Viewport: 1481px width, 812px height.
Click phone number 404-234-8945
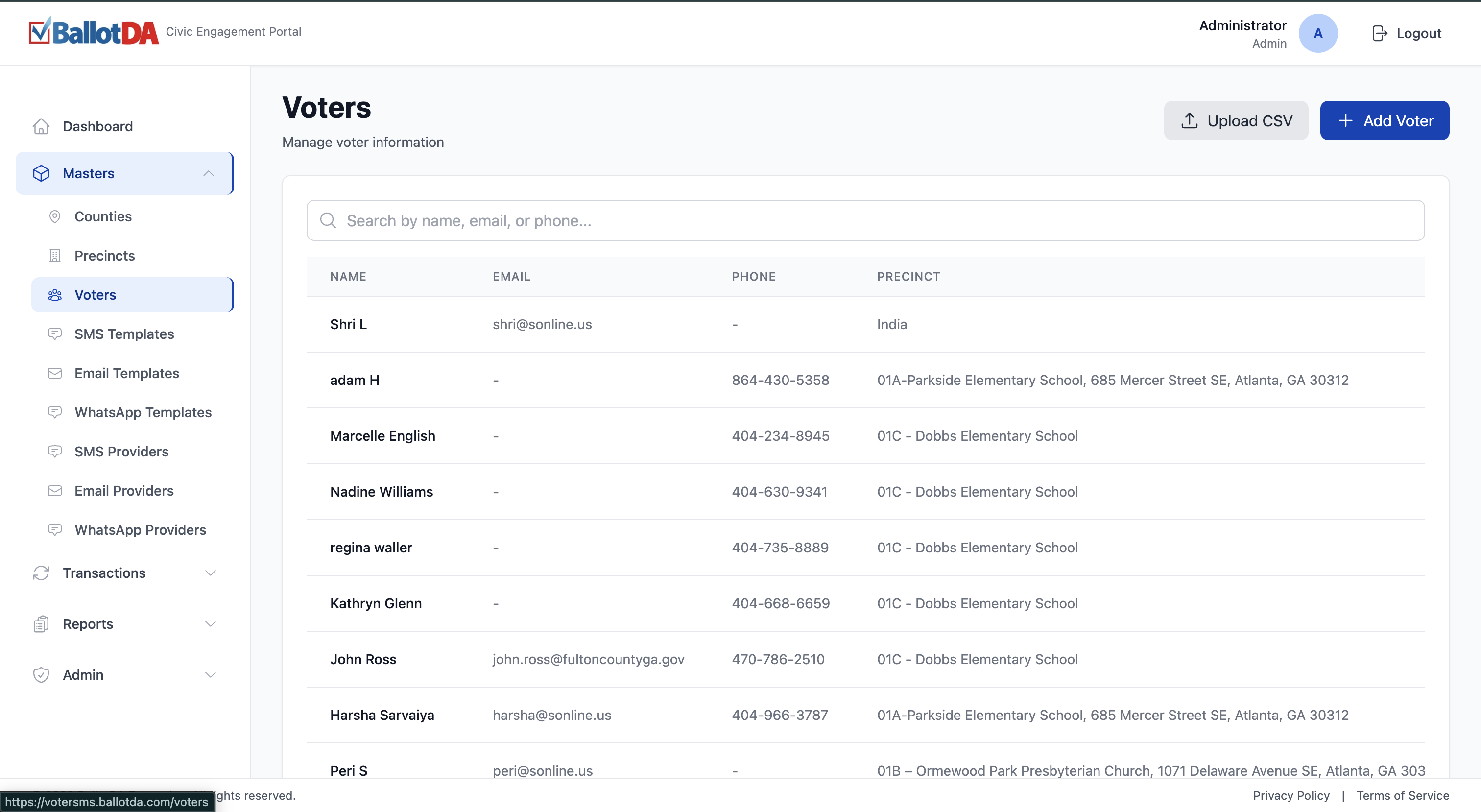780,436
